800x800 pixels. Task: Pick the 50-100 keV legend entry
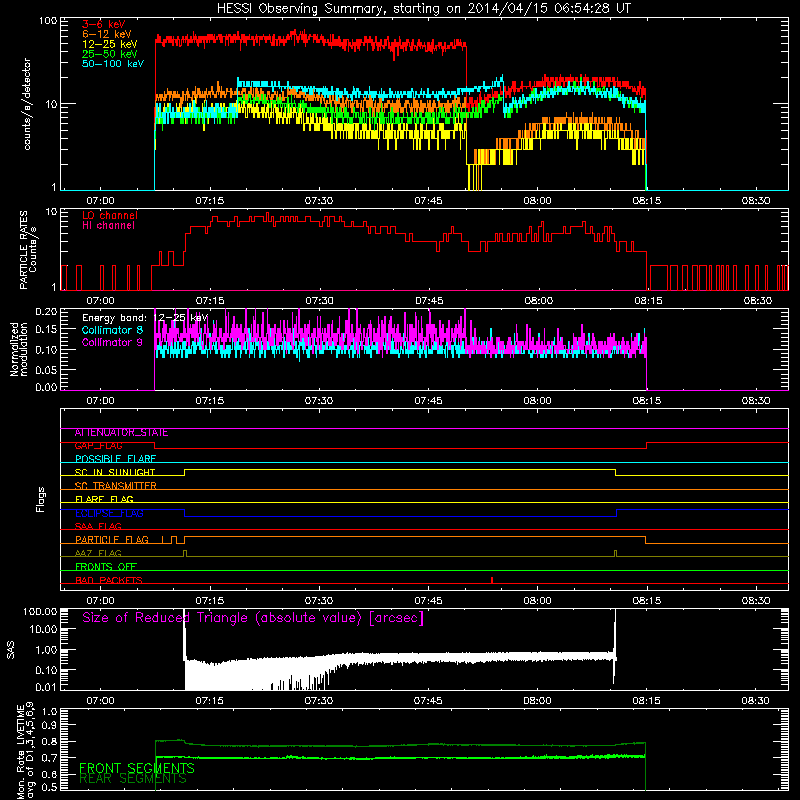[113, 64]
